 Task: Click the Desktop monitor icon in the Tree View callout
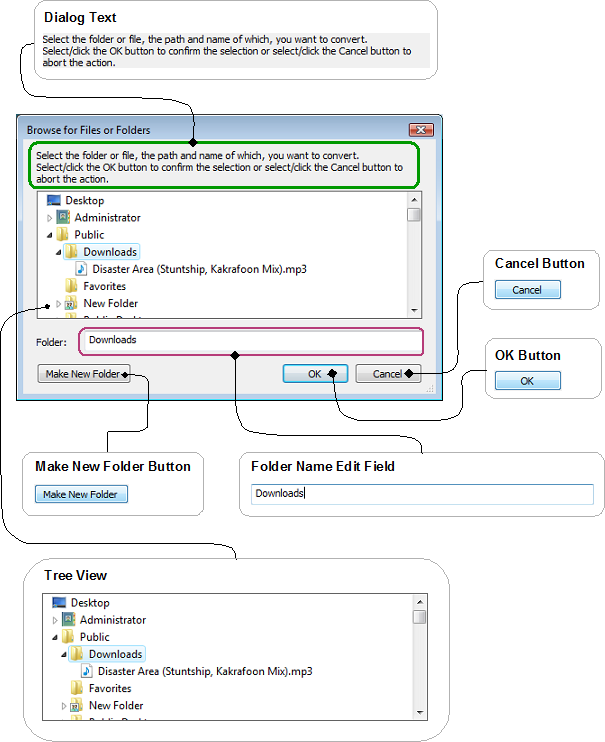[x=59, y=603]
